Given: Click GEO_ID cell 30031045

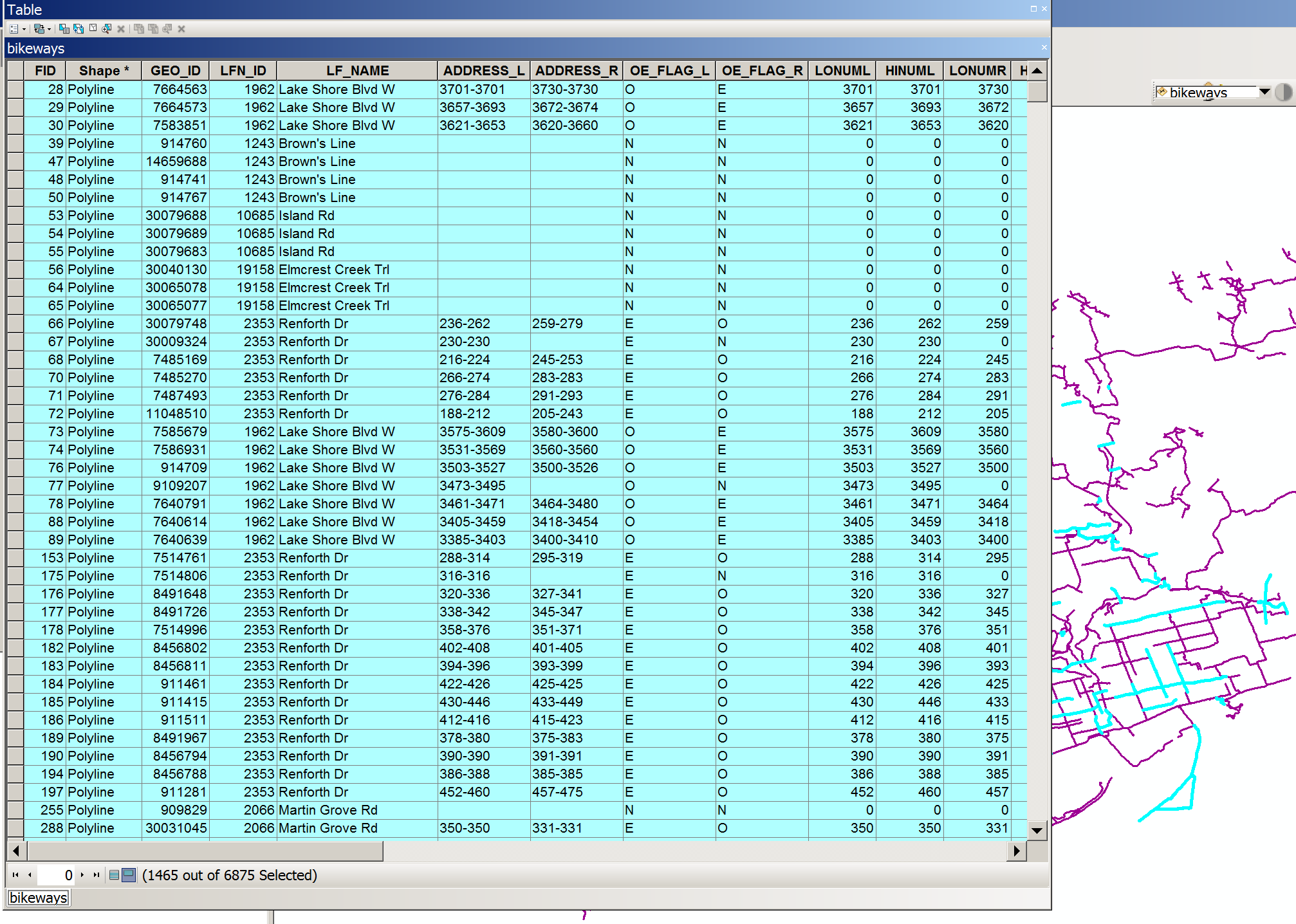Looking at the screenshot, I should coord(176,828).
